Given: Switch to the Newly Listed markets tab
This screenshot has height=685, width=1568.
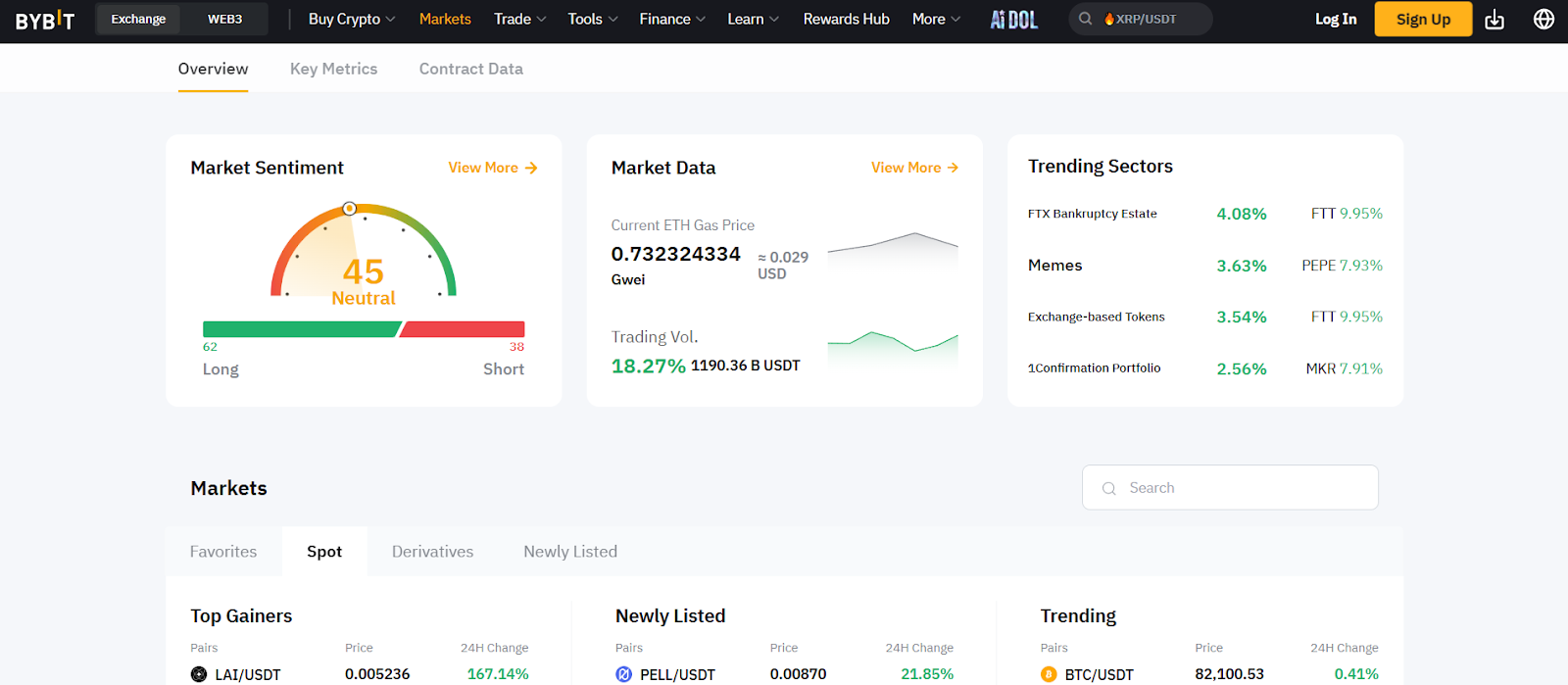Looking at the screenshot, I should pos(570,552).
